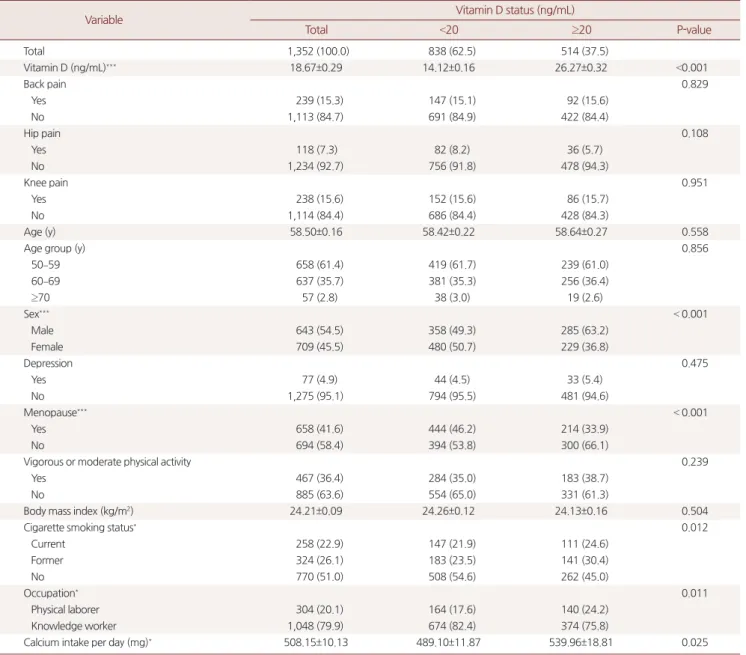The height and width of the screenshot is (655, 746).
Task: Click the 'Vitamin D (ng/mL)' row label
Action: (x=69, y=68)
